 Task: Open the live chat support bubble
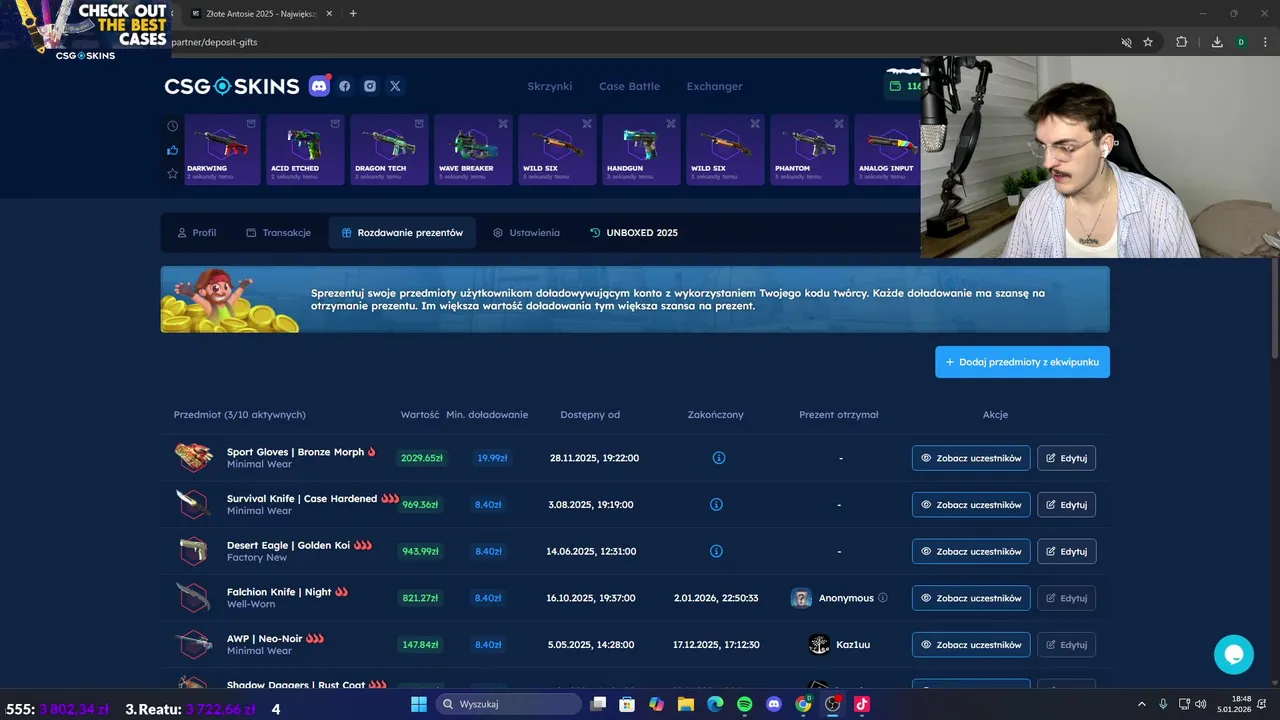(x=1234, y=655)
